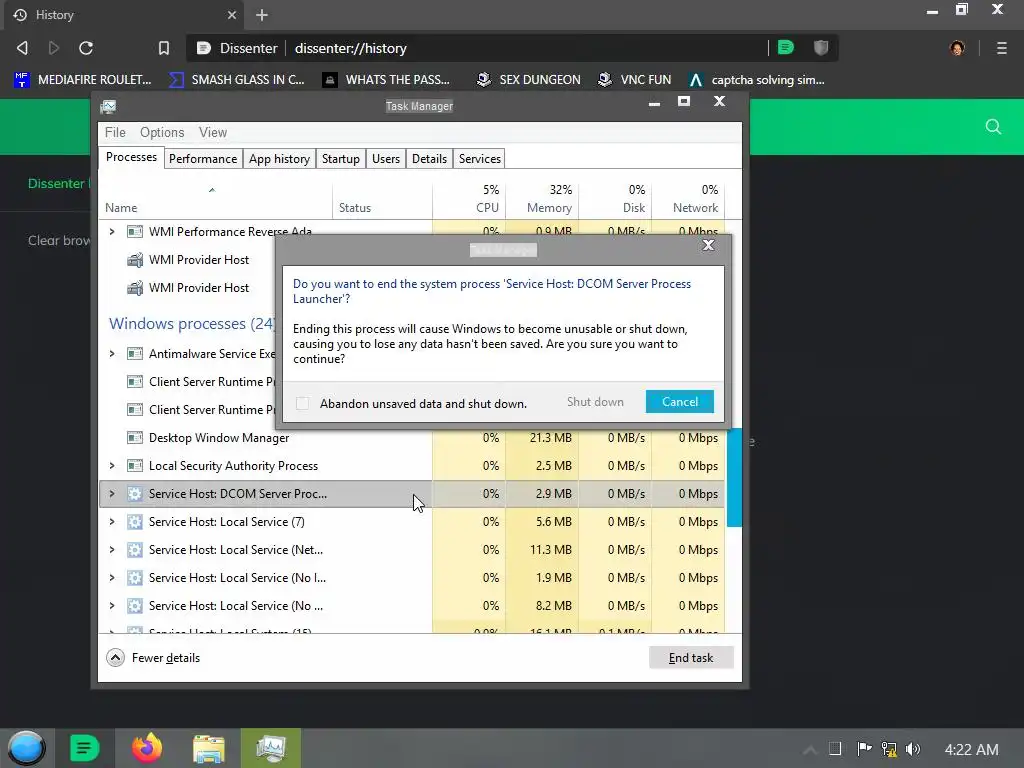This screenshot has height=768, width=1024.
Task: Expand the Local Security Authority Process row
Action: pyautogui.click(x=112, y=466)
